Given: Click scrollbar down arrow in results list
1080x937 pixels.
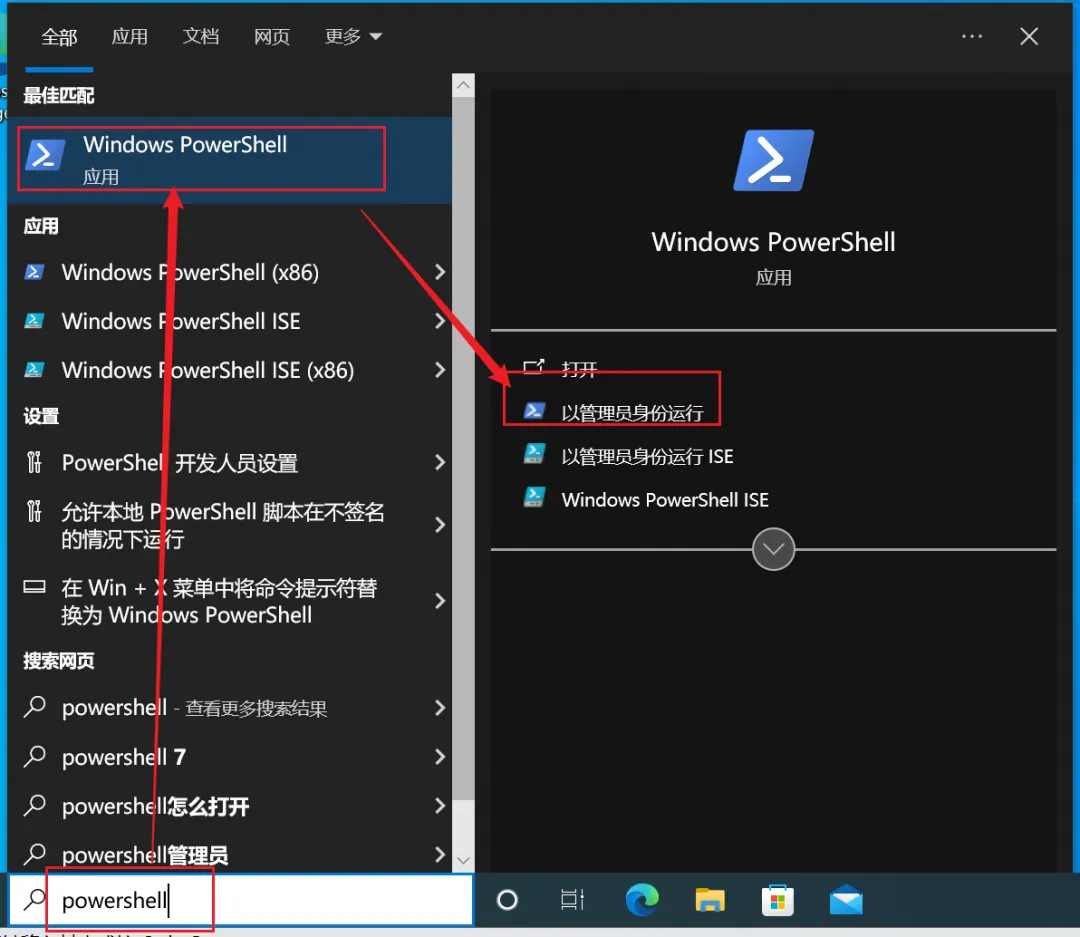Looking at the screenshot, I should [x=464, y=860].
